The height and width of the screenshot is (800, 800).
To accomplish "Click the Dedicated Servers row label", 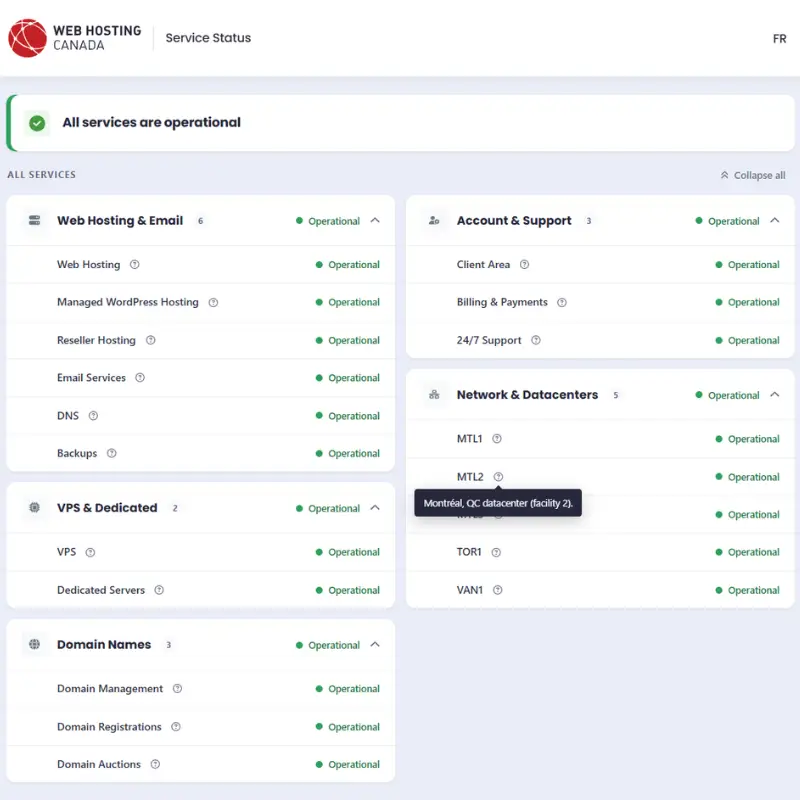I will [101, 590].
